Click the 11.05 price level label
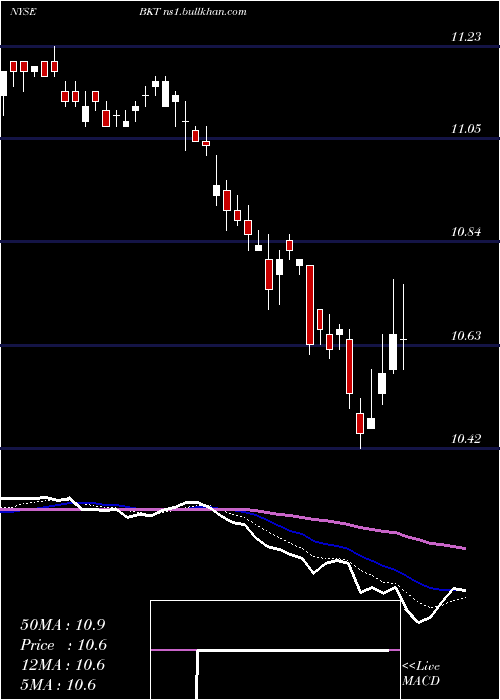 point(466,129)
